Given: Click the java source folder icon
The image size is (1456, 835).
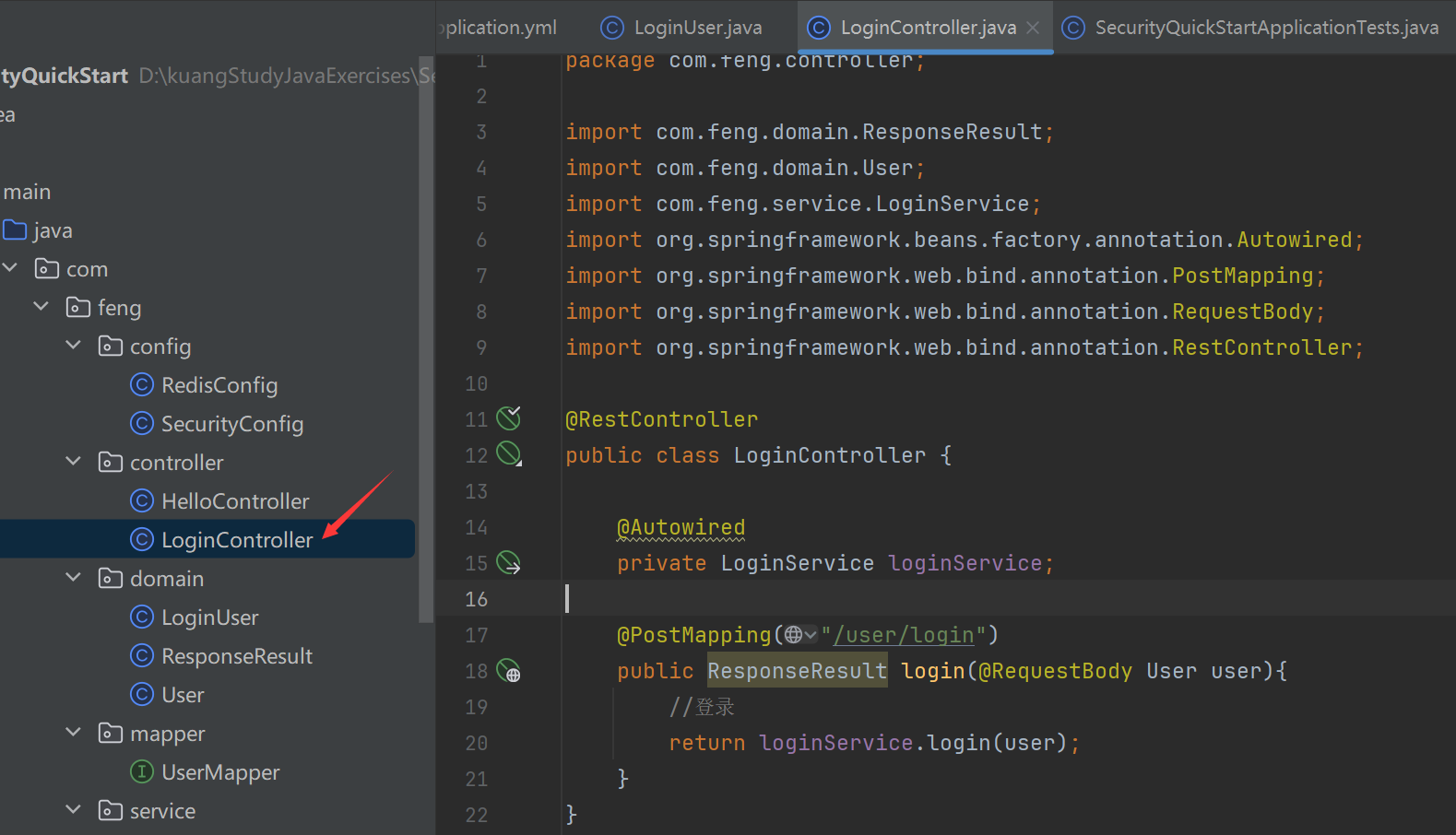Looking at the screenshot, I should click(15, 229).
